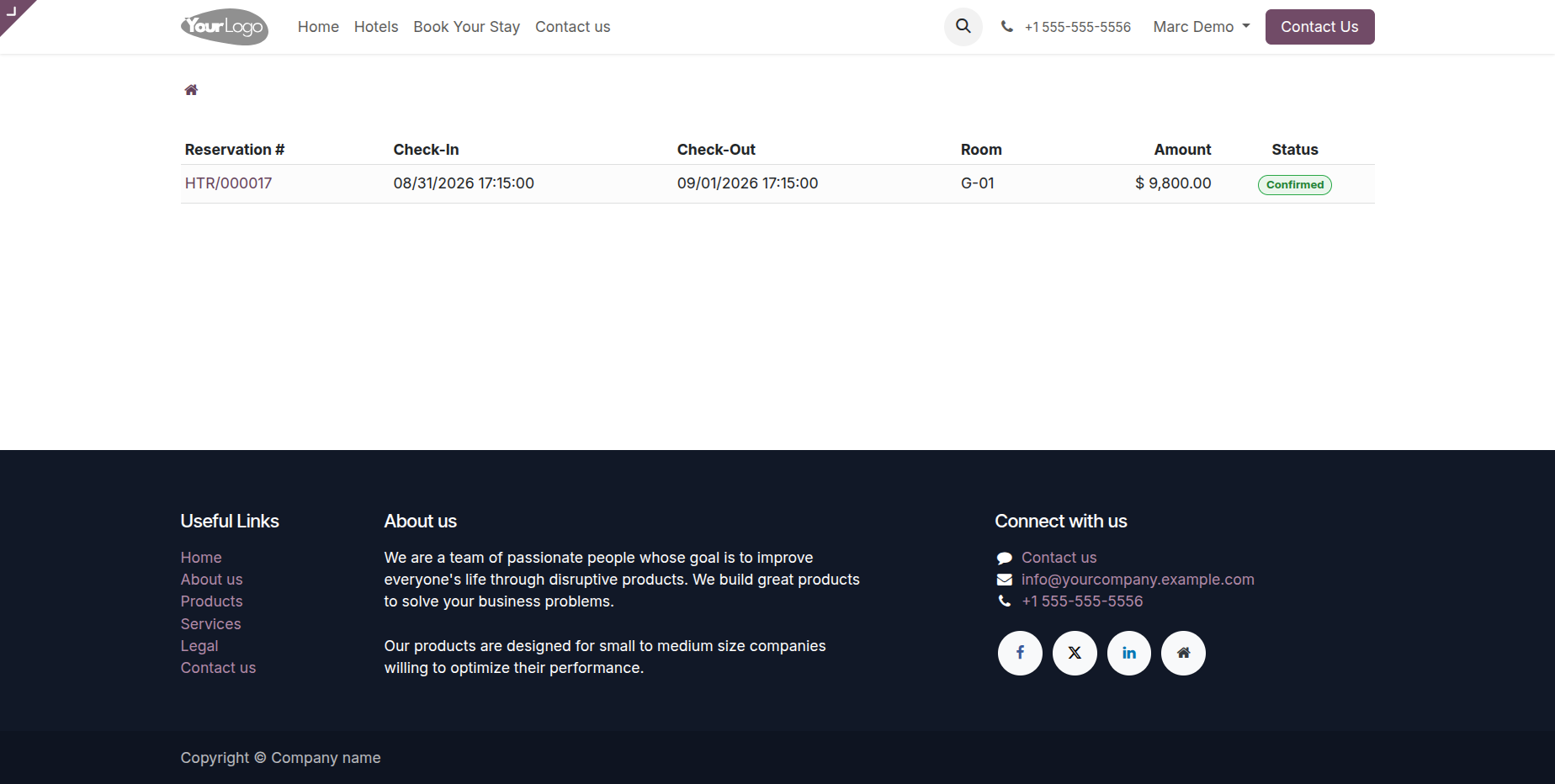The width and height of the screenshot is (1555, 784).
Task: Open Contact us in the top navigation
Action: click(x=573, y=27)
